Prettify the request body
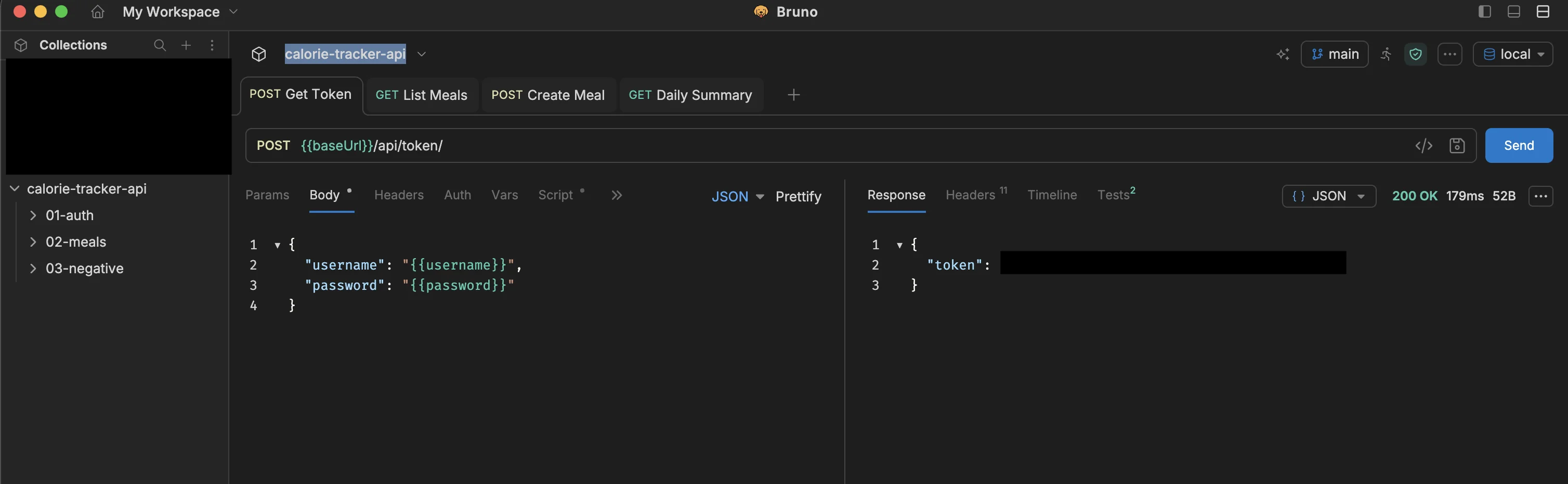The width and height of the screenshot is (1568, 484). [x=798, y=197]
